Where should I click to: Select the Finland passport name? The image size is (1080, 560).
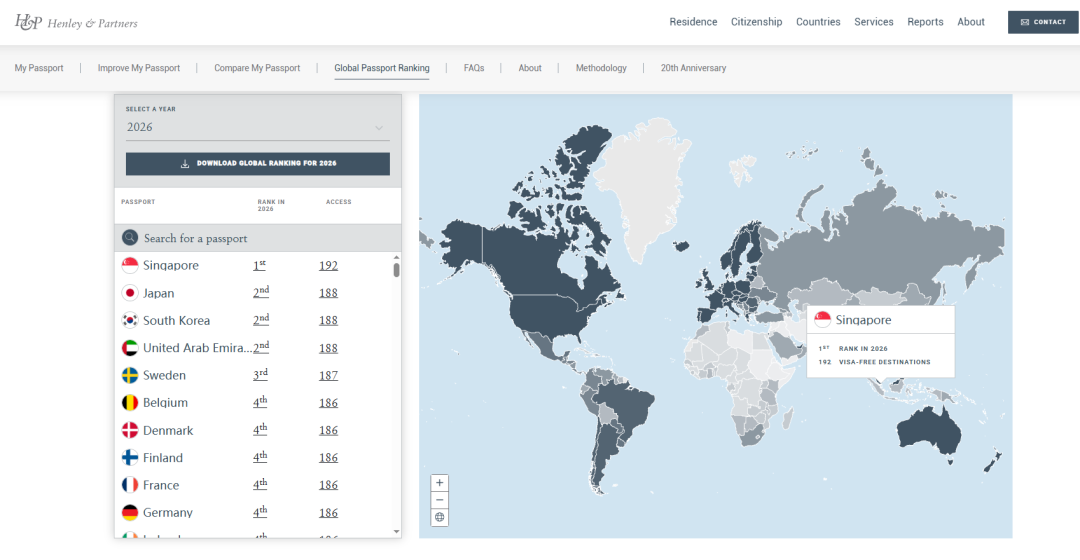pos(163,458)
